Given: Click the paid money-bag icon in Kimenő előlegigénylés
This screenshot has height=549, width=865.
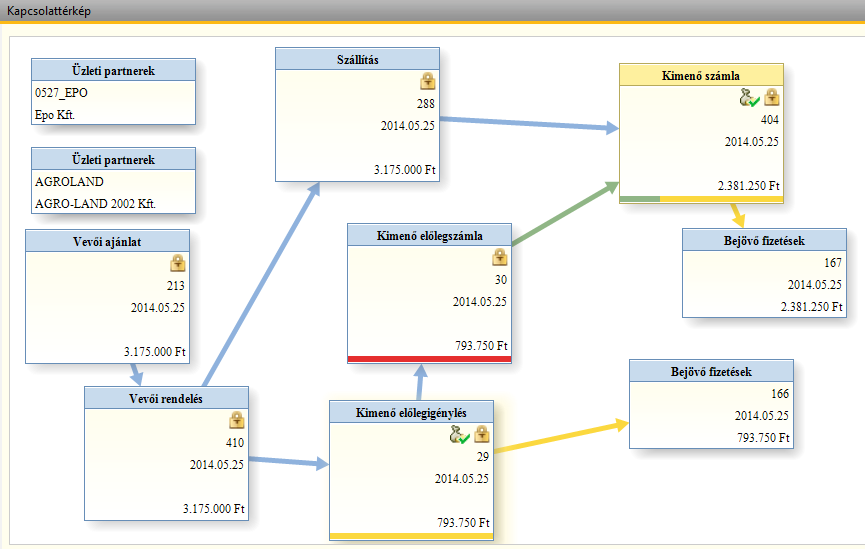Looking at the screenshot, I should (459, 435).
